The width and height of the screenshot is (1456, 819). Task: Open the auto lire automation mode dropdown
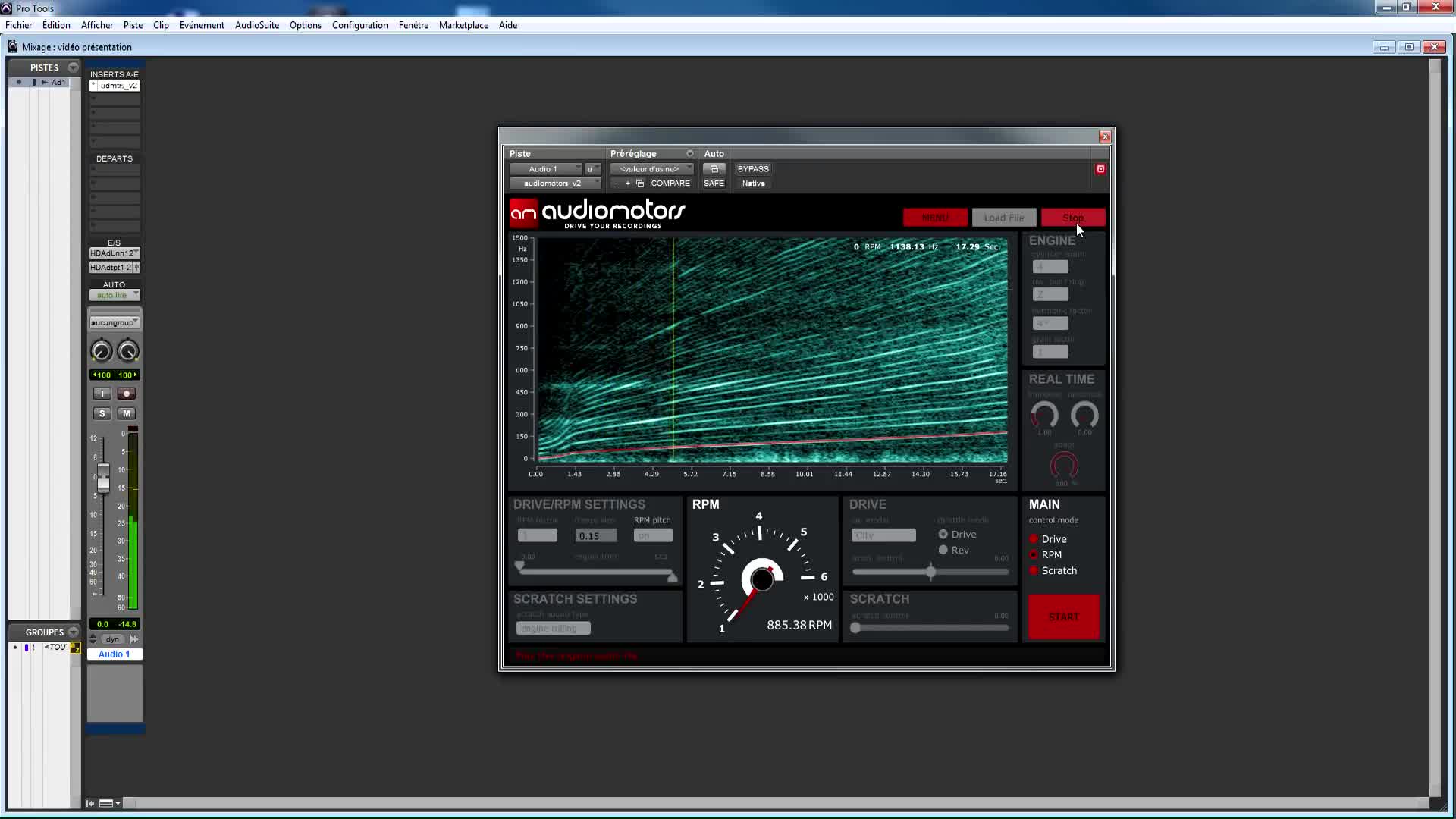coord(115,296)
